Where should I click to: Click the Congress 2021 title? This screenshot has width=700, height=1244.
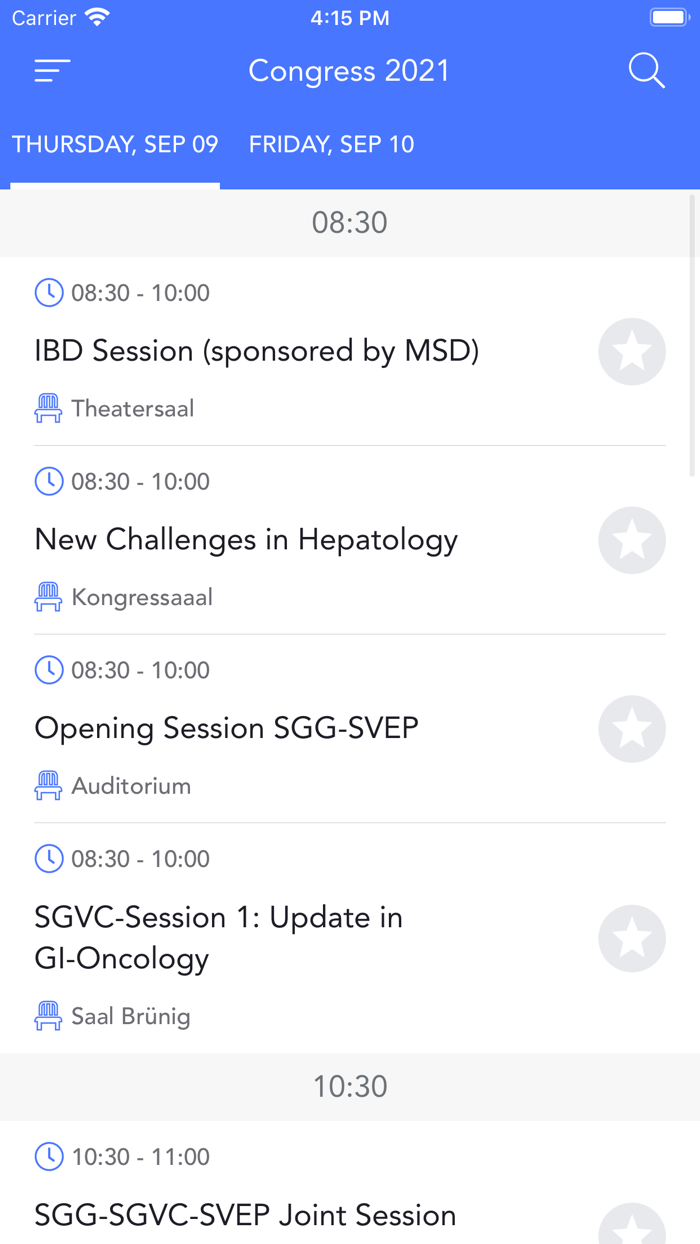349,71
